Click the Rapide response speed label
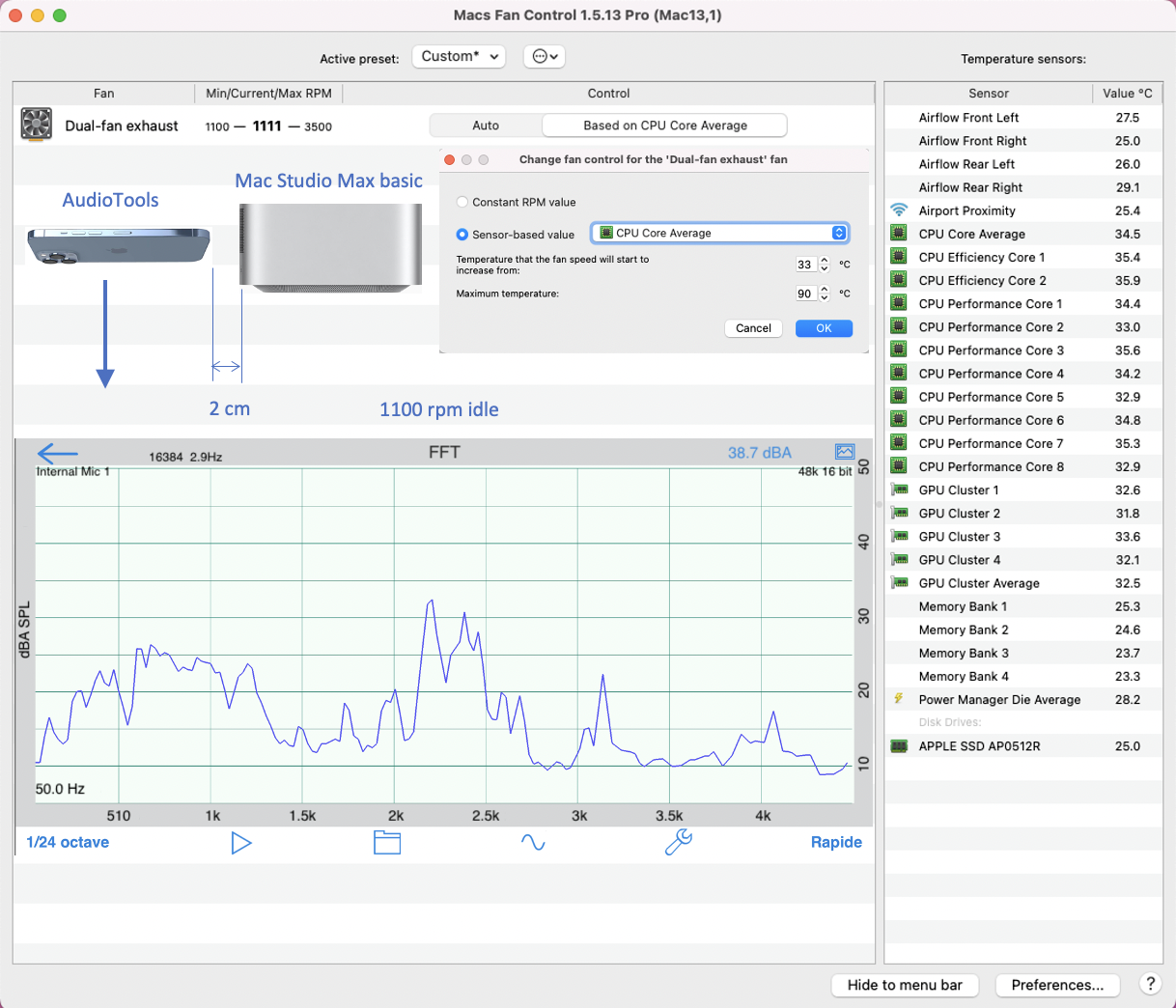Image resolution: width=1176 pixels, height=1008 pixels. point(836,842)
